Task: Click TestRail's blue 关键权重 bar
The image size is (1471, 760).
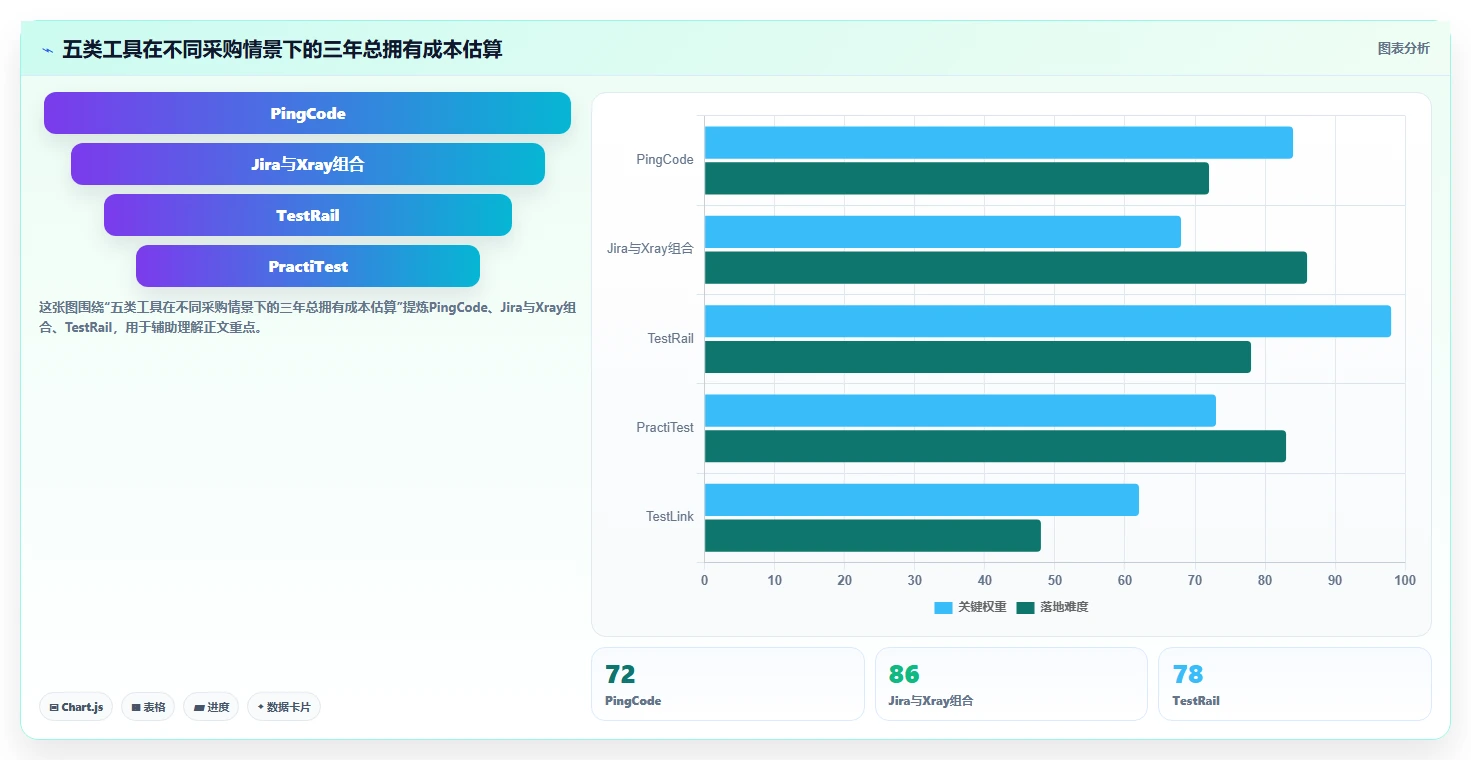Action: 1048,321
